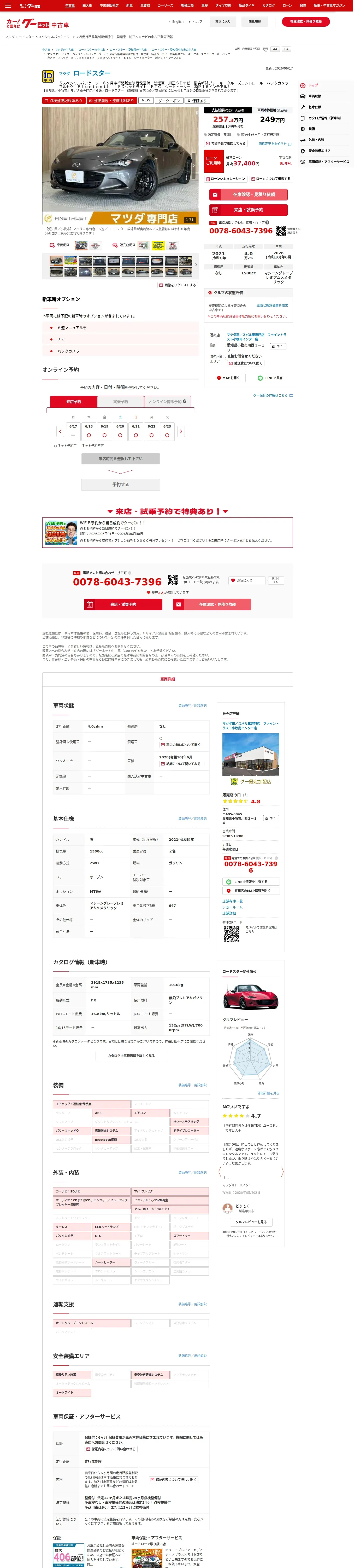Click 画像をリクエストする below the gallery

click(178, 285)
